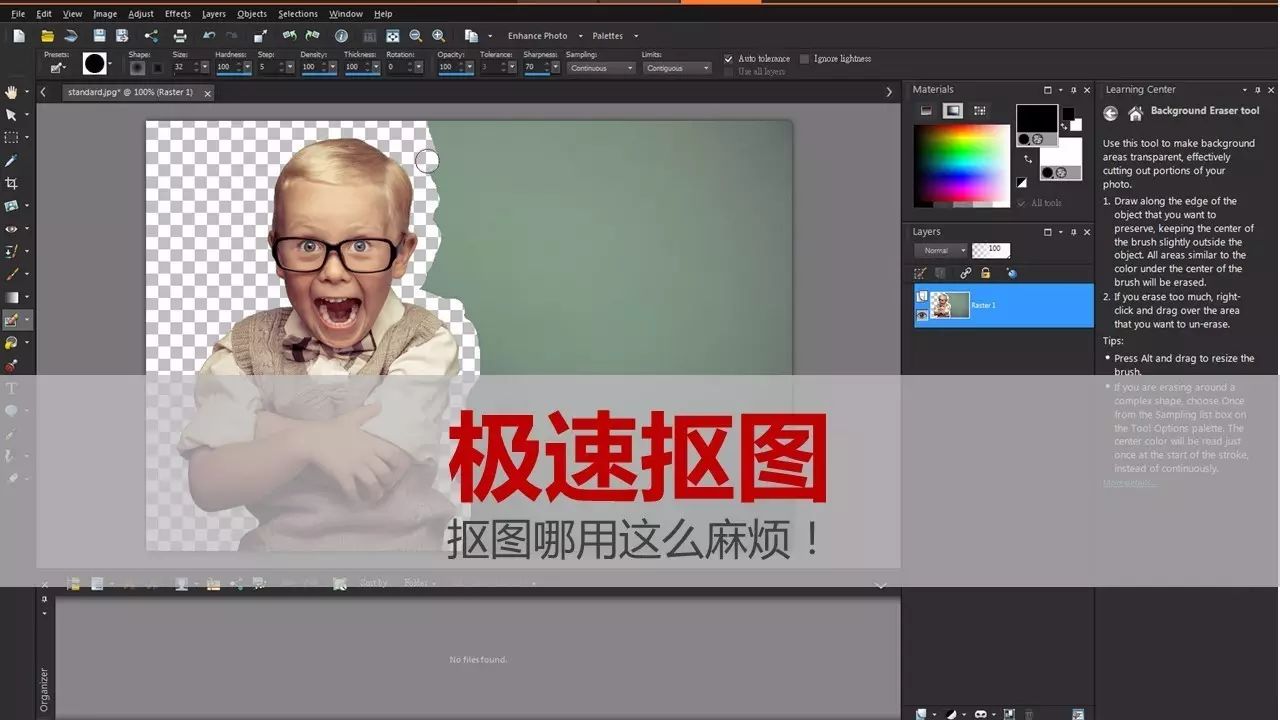Click the Link Layers icon in Layers palette

pos(966,273)
